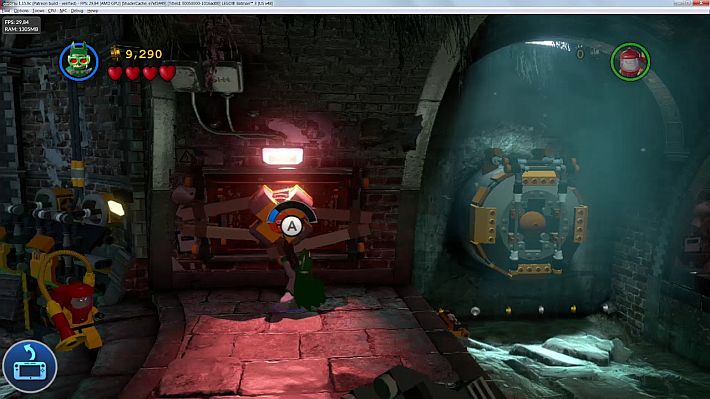This screenshot has height=399, width=710.
Task: Click the A button prompt icon
Action: click(292, 226)
